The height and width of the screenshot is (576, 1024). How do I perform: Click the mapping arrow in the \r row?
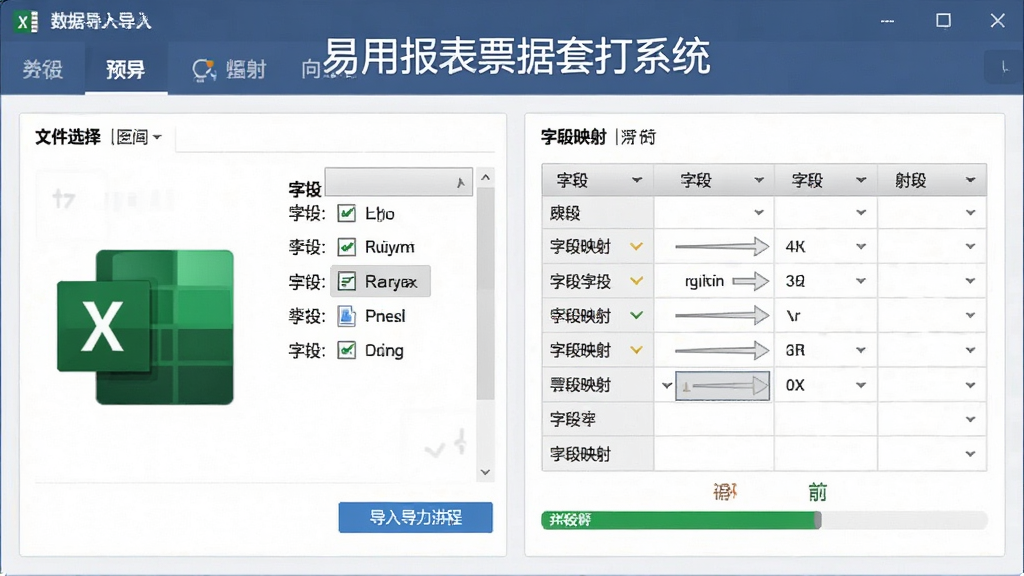(722, 315)
